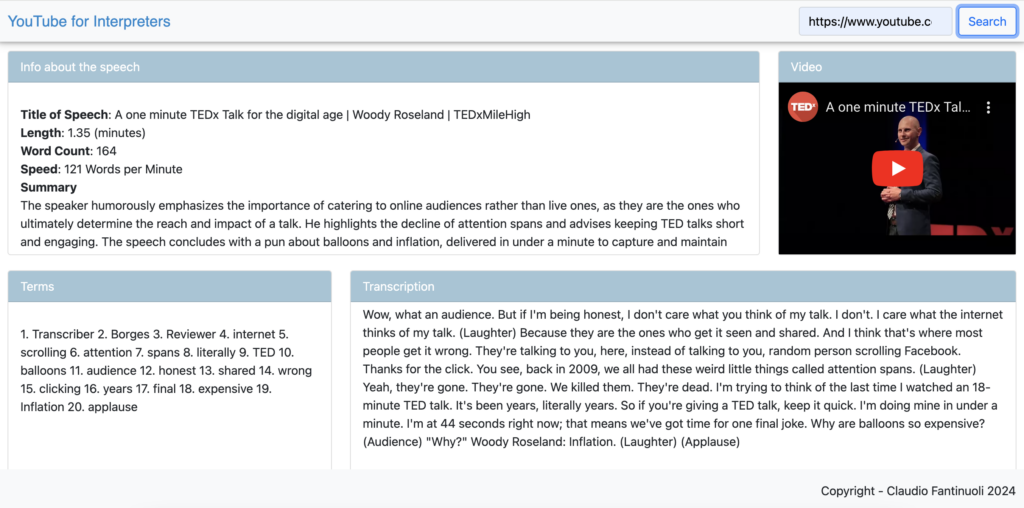Click the speaker image in the video thumbnail
This screenshot has height=508, width=1024.
914,176
